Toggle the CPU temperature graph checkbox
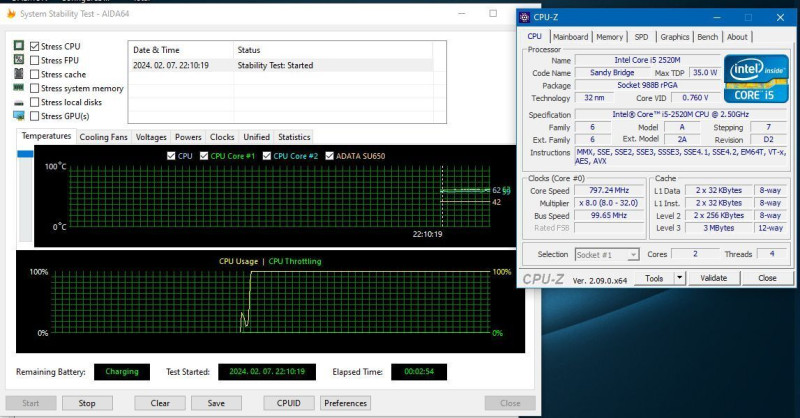 click(171, 156)
